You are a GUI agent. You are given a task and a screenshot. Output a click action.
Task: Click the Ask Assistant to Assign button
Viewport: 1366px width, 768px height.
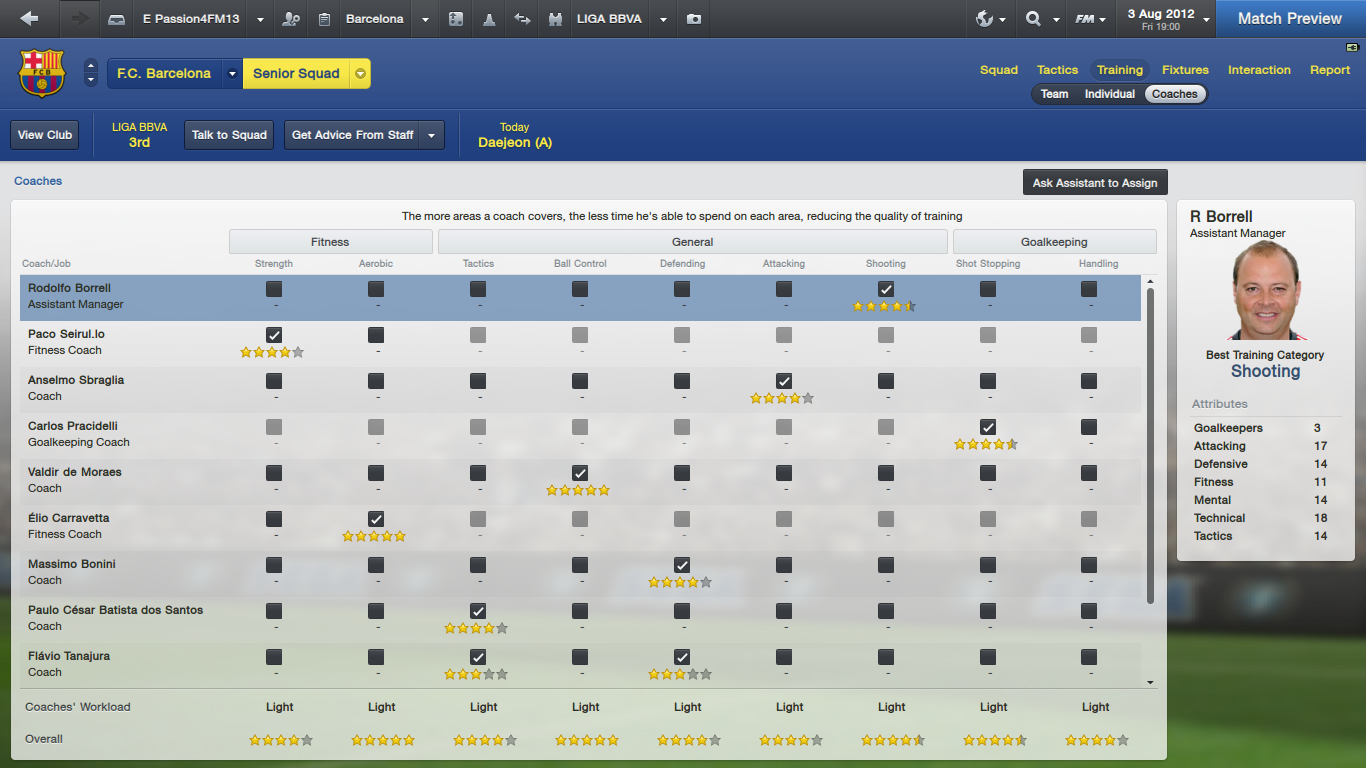point(1094,181)
